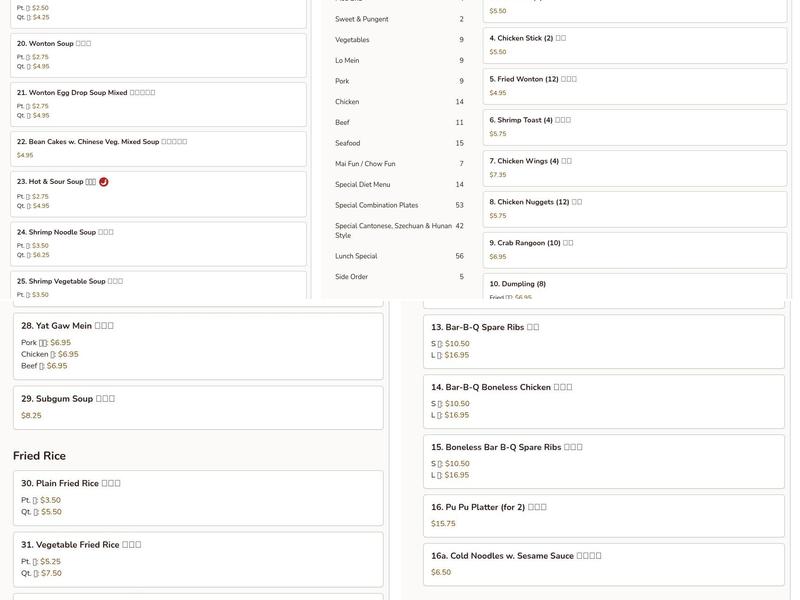Select the 28. Yat Gaw Mein item
Viewport: 800px width, 600px height.
197,345
